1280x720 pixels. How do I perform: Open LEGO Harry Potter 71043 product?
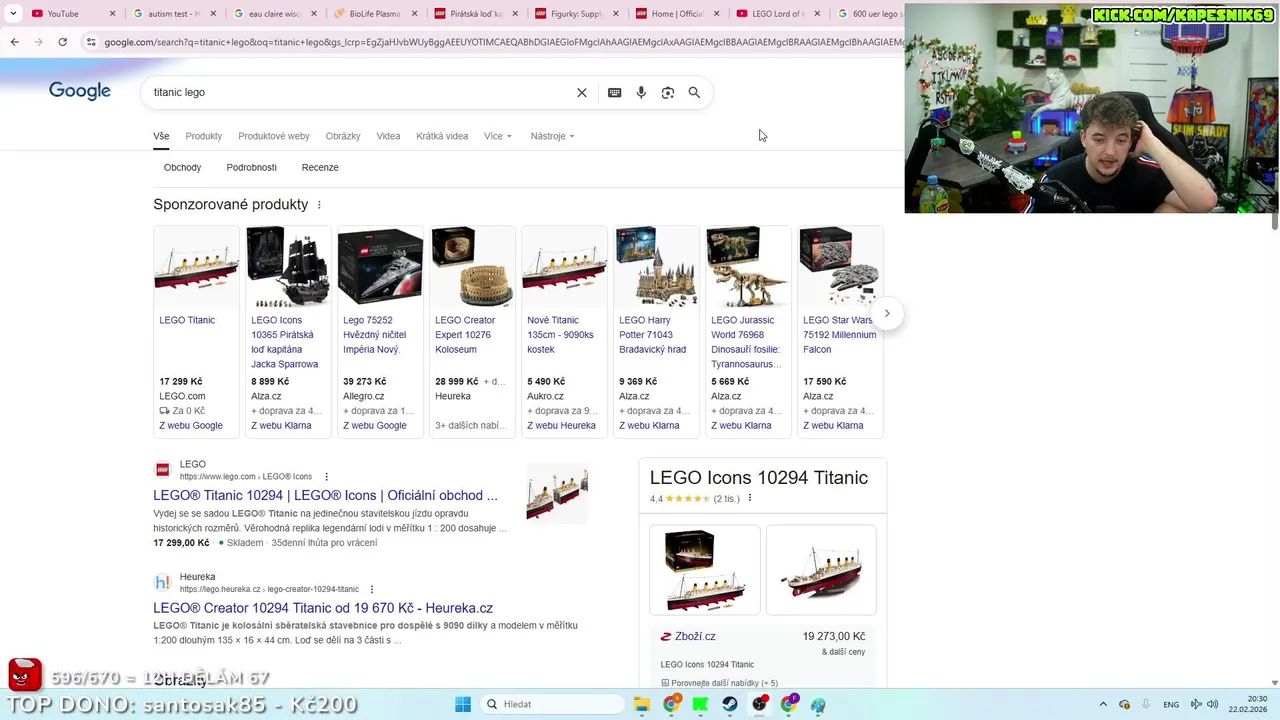656,332
